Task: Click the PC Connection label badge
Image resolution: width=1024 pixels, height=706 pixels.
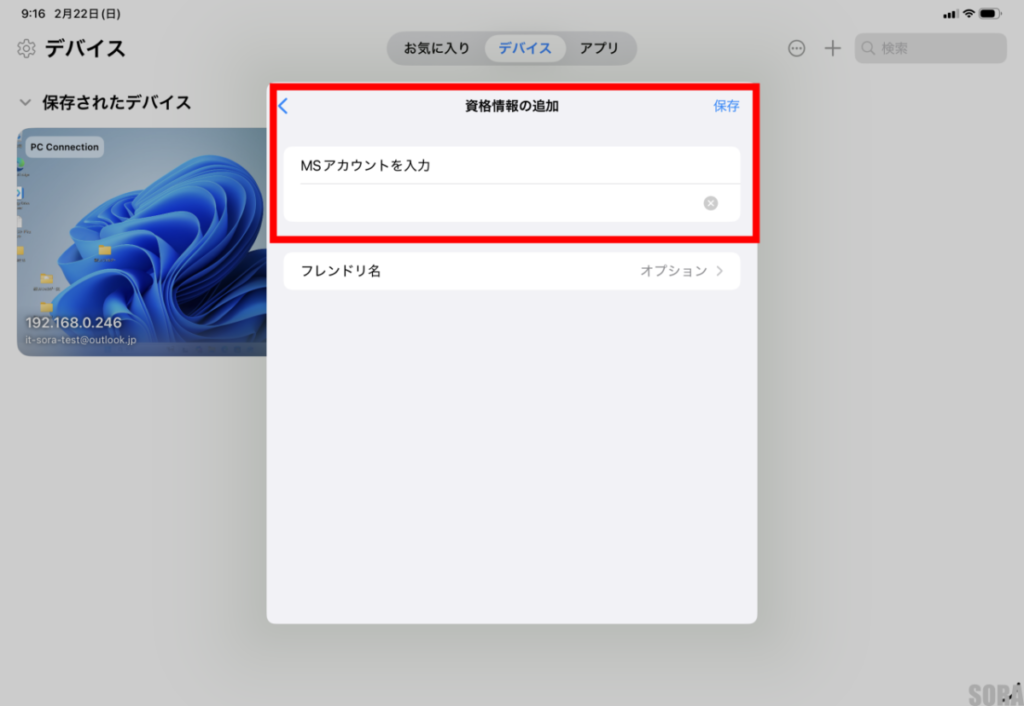Action: [x=64, y=147]
